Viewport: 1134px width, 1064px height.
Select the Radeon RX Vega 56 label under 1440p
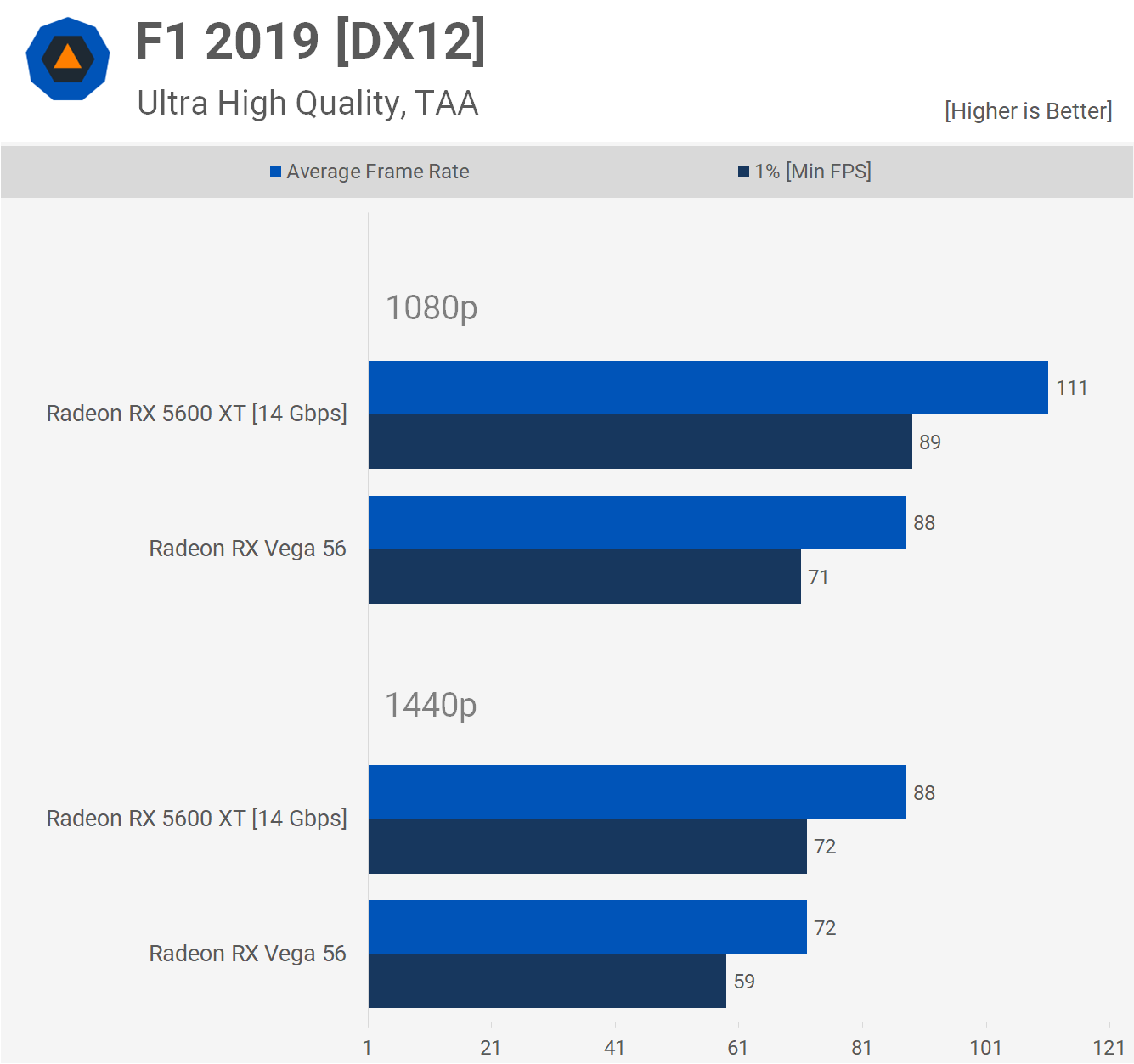[x=247, y=954]
